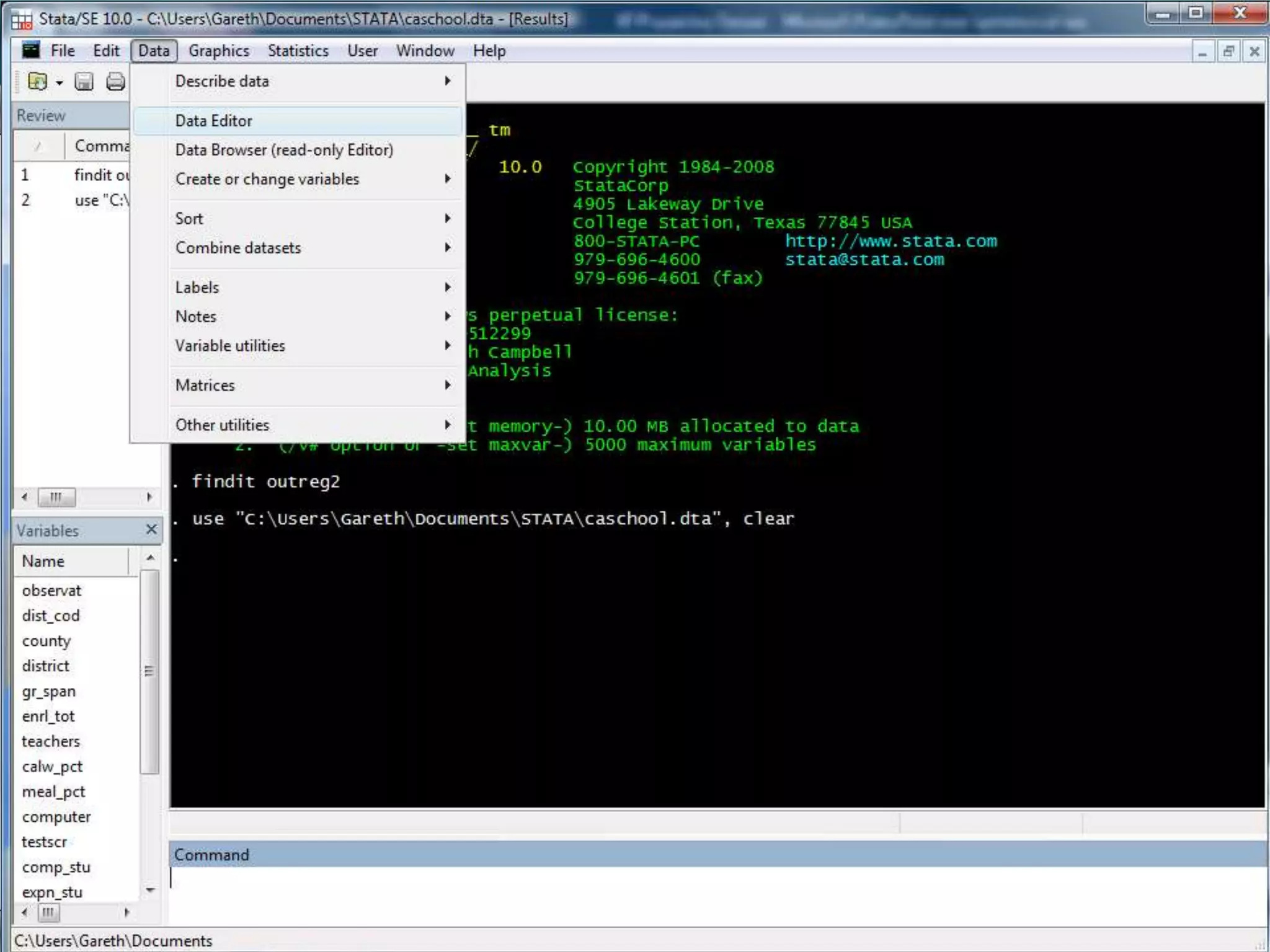Screen dimensions: 1270x952
Task: Open the Graphics menu
Action: 218,51
